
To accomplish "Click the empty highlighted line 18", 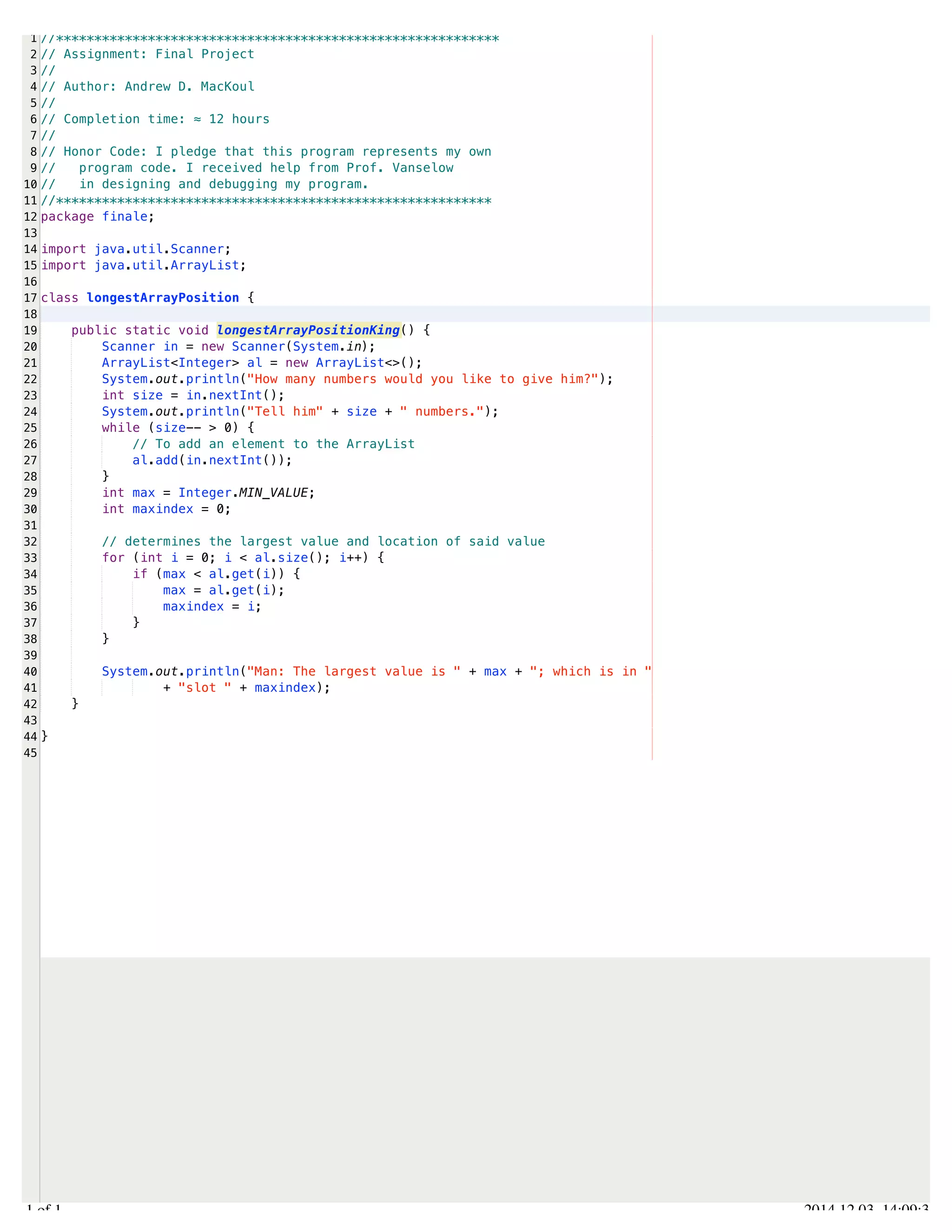I will click(485, 314).
